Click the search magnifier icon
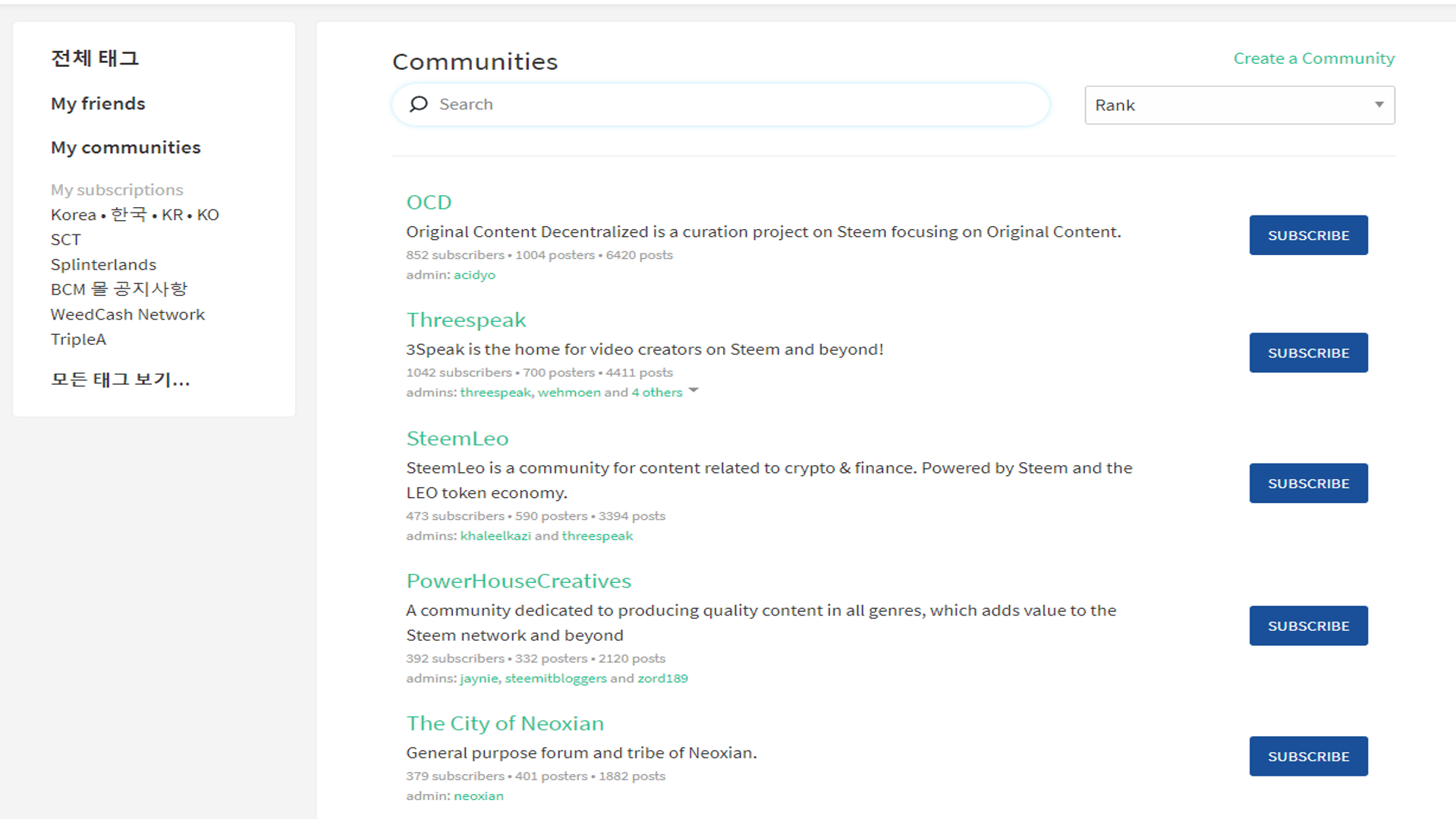1456x819 pixels. (419, 104)
